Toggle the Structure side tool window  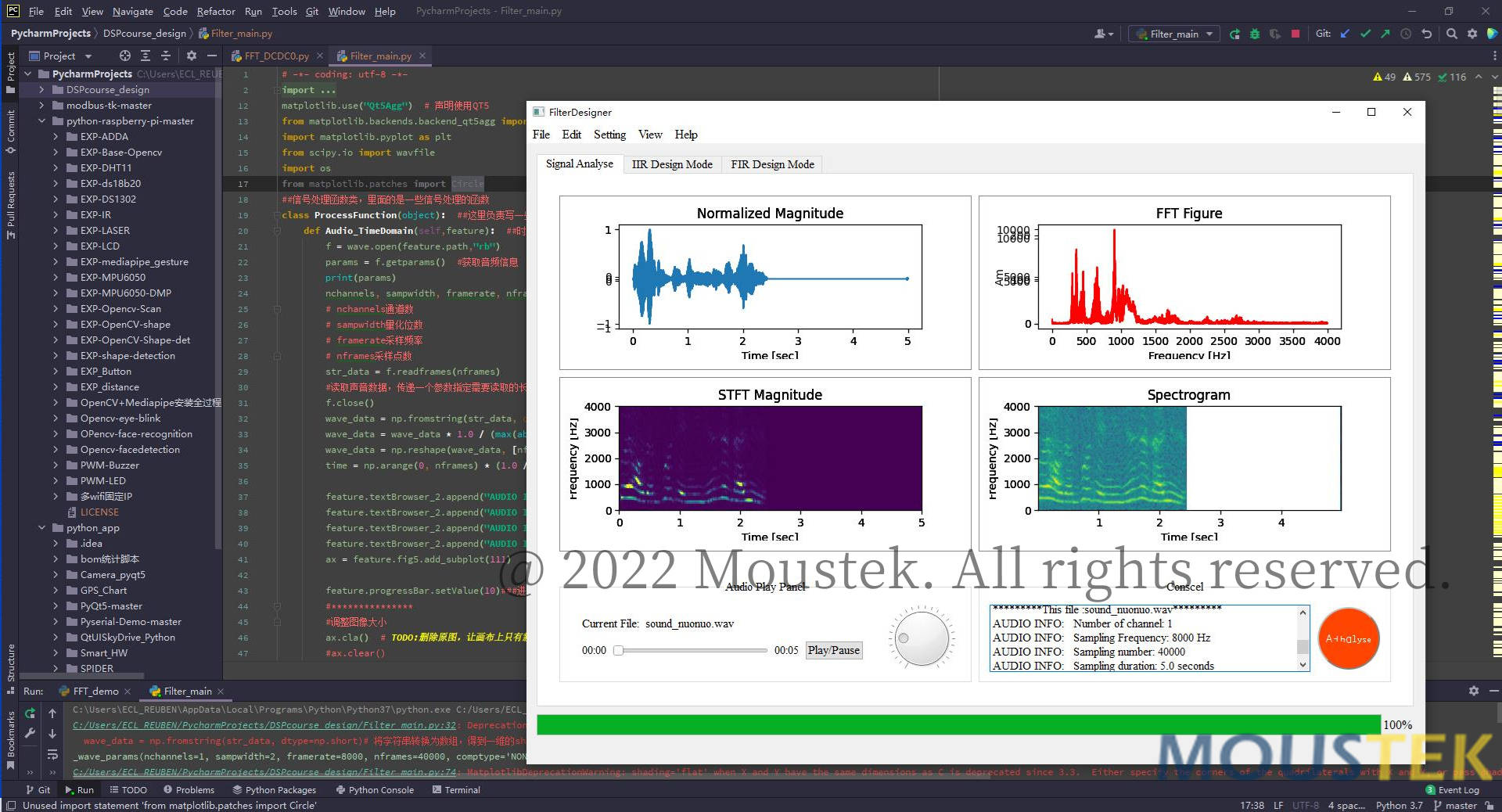10,669
